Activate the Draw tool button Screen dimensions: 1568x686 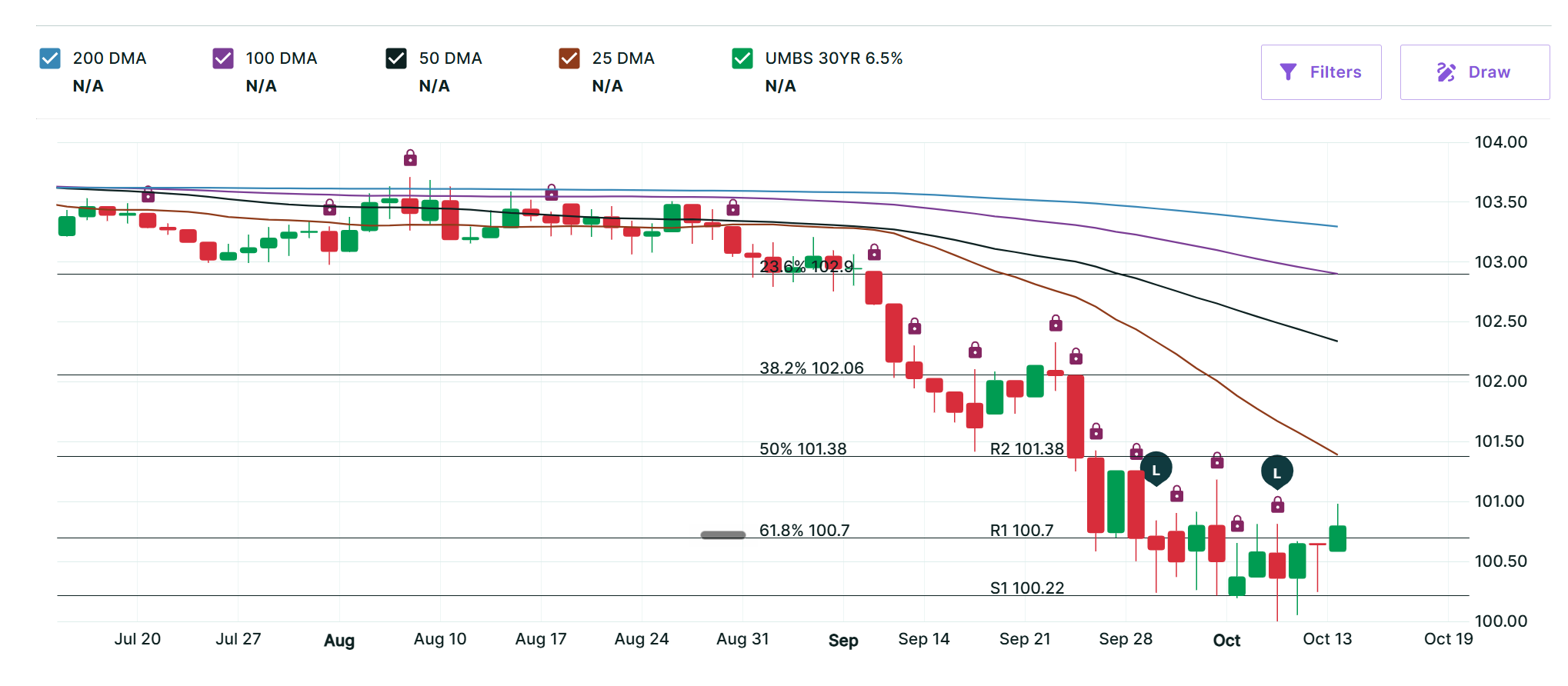[1475, 72]
